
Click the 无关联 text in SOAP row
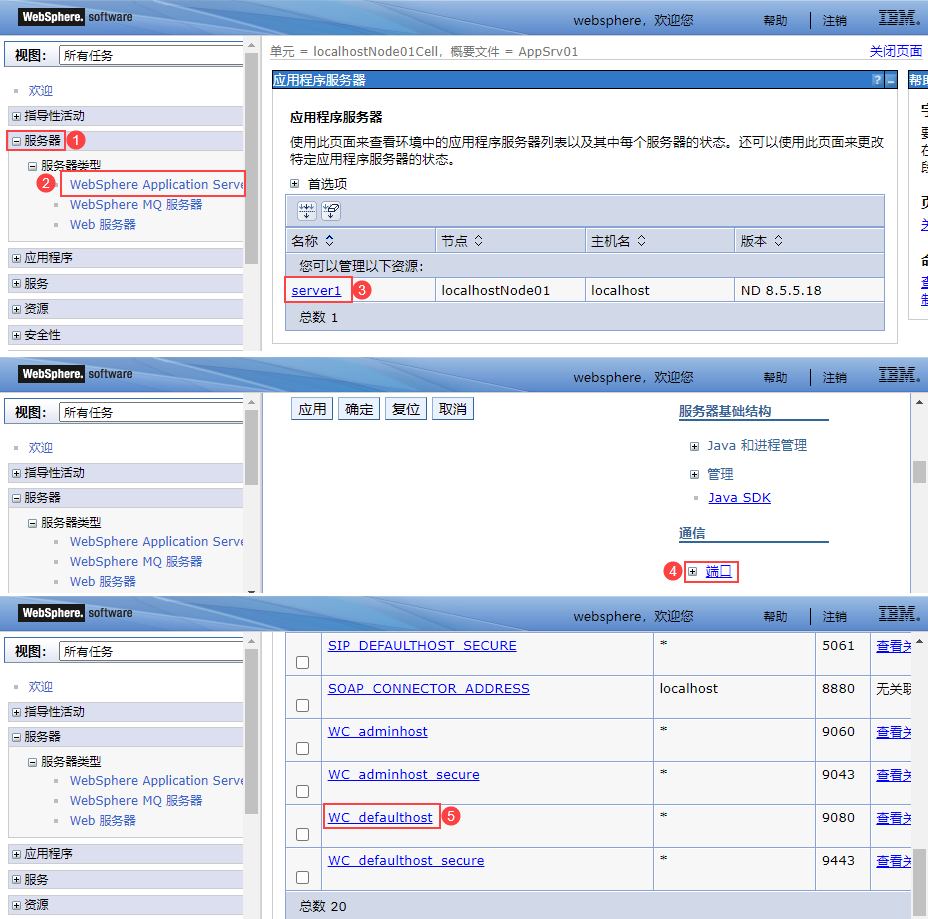coord(894,689)
